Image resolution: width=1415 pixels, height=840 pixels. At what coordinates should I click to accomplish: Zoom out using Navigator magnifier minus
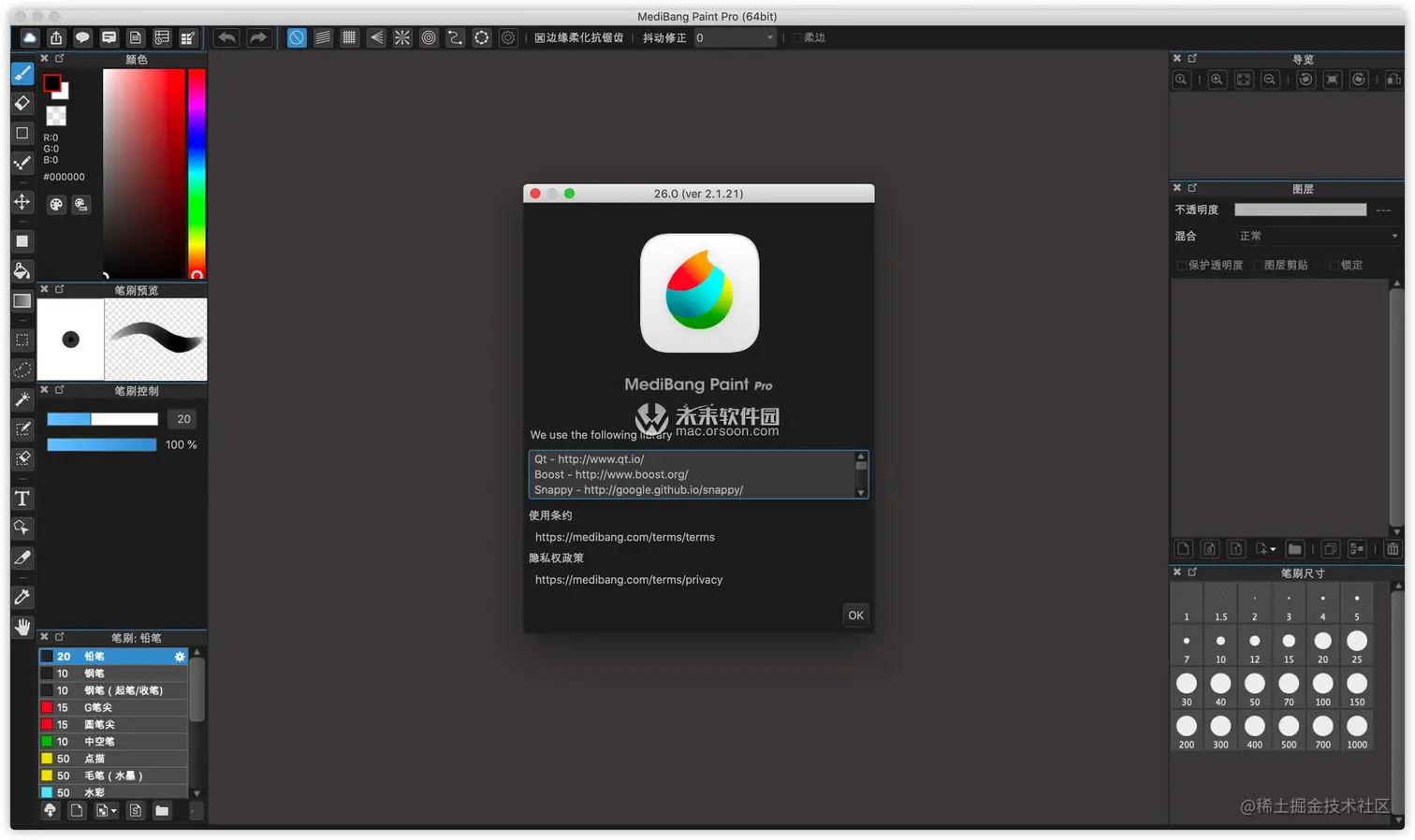click(x=1270, y=80)
